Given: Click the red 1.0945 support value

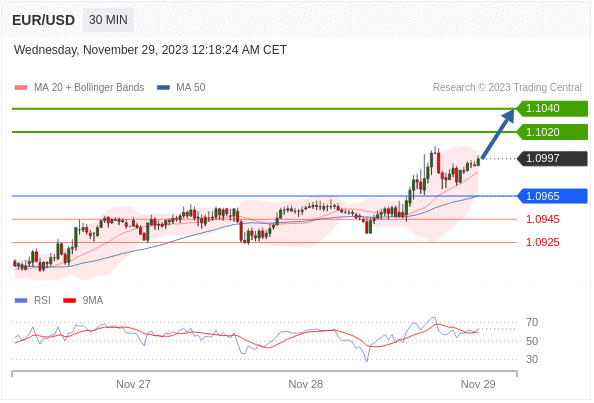Looking at the screenshot, I should pos(542,219).
